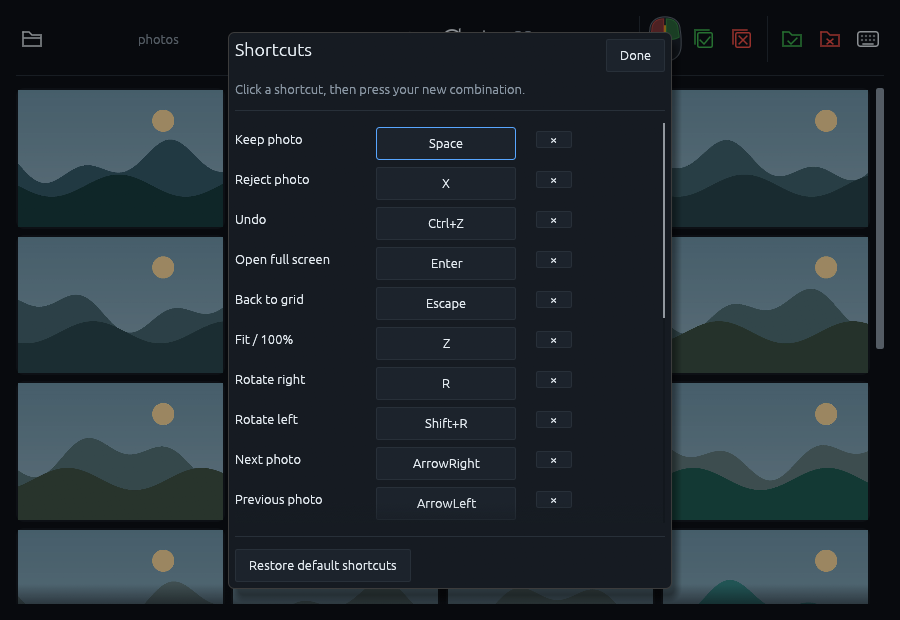The height and width of the screenshot is (620, 900).
Task: Click the mouse-shaped icon behind the dialog
Action: [665, 38]
